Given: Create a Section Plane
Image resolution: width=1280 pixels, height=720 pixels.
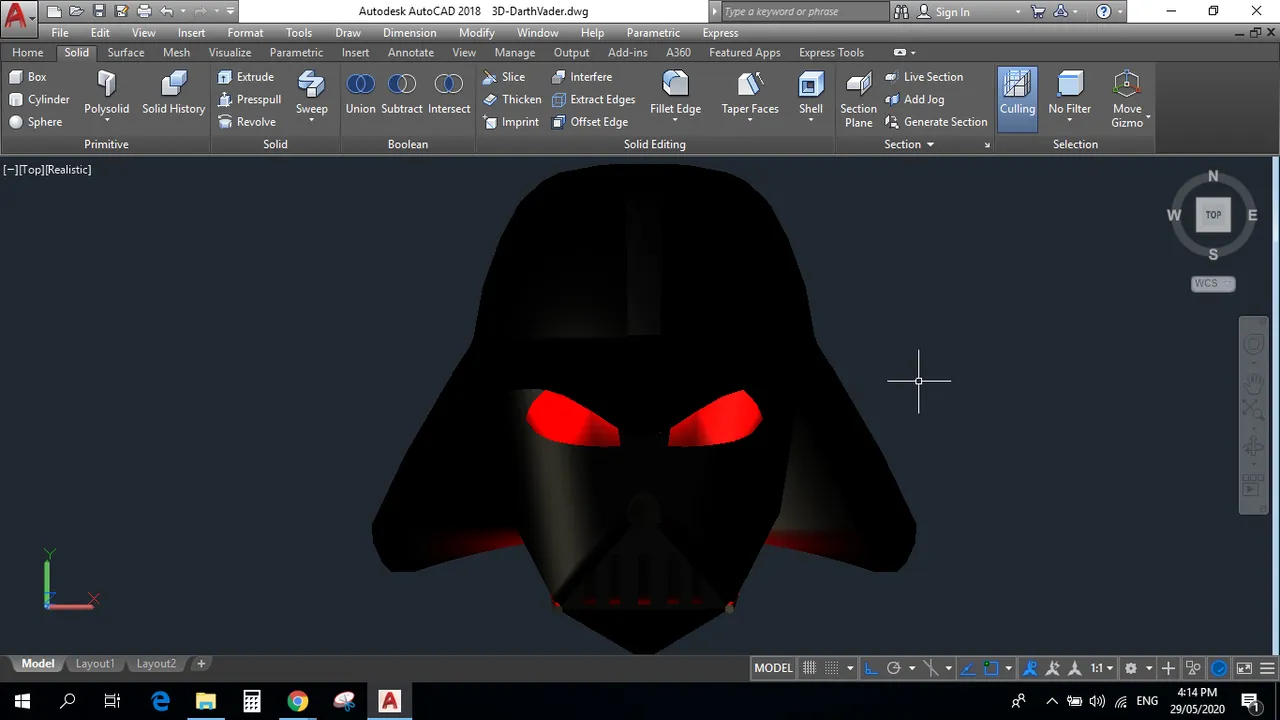Looking at the screenshot, I should (x=858, y=100).
